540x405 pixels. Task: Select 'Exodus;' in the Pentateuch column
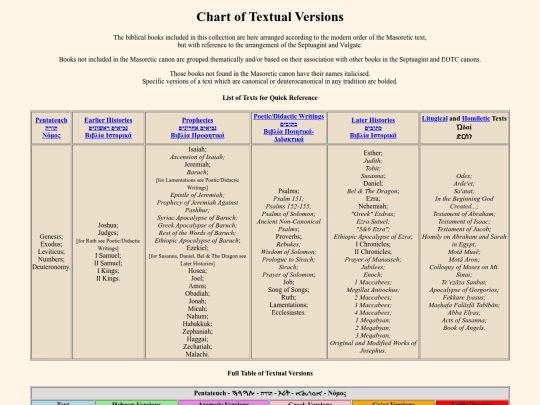click(x=51, y=244)
